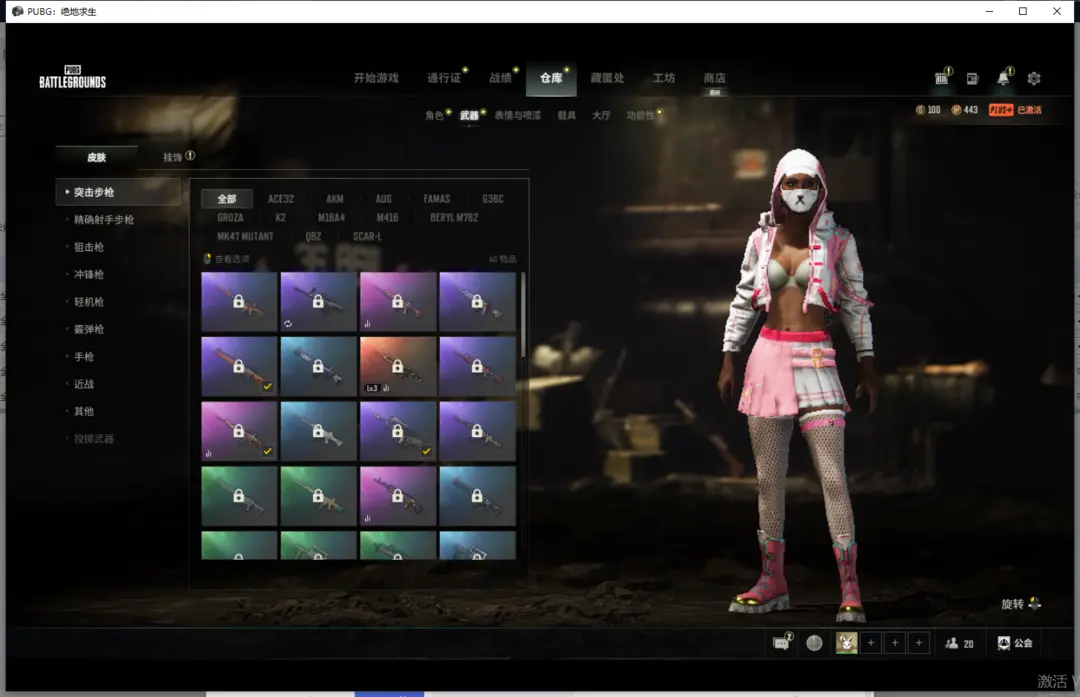Filter skins by BERYL M762

(454, 218)
